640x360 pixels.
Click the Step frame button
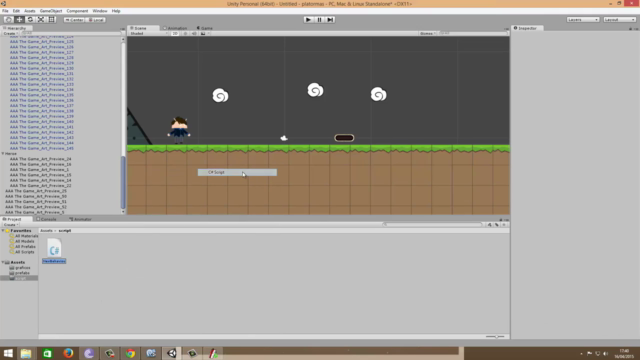pyautogui.click(x=330, y=20)
